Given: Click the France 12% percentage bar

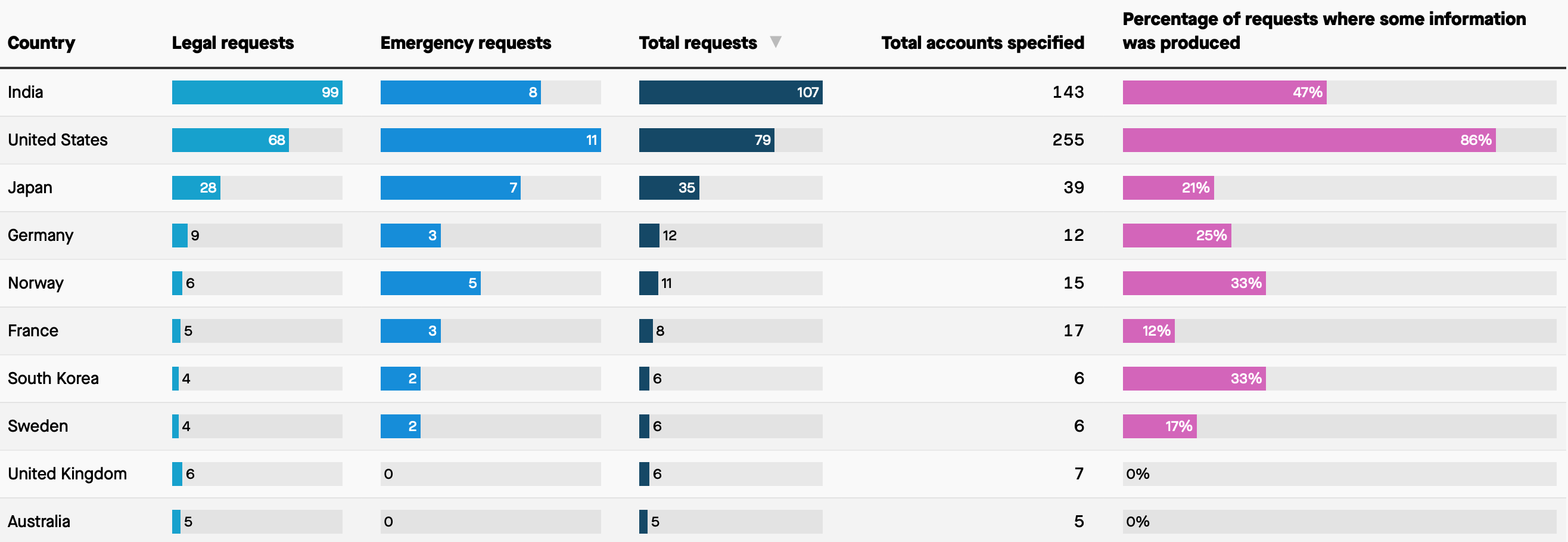Looking at the screenshot, I should (x=1149, y=331).
